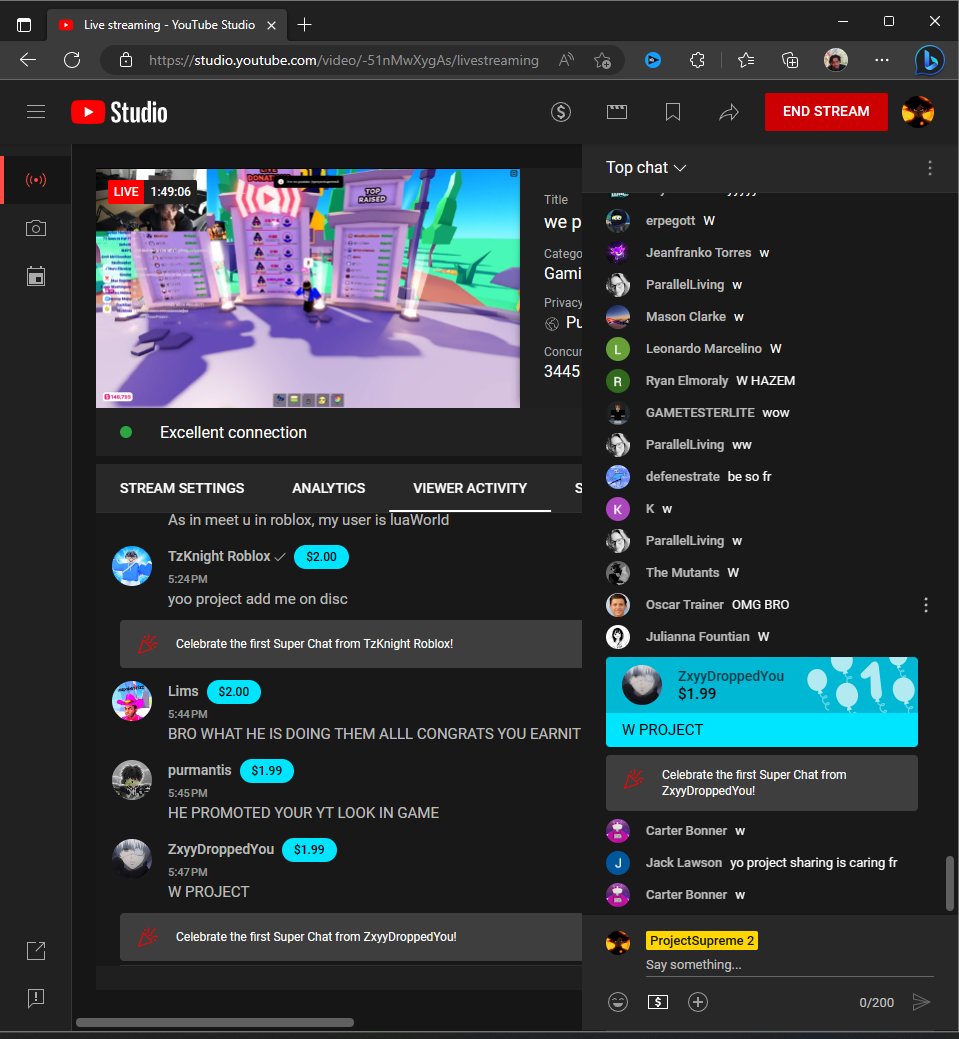This screenshot has height=1039, width=959.
Task: Open the emoji picker in chat
Action: click(618, 1002)
